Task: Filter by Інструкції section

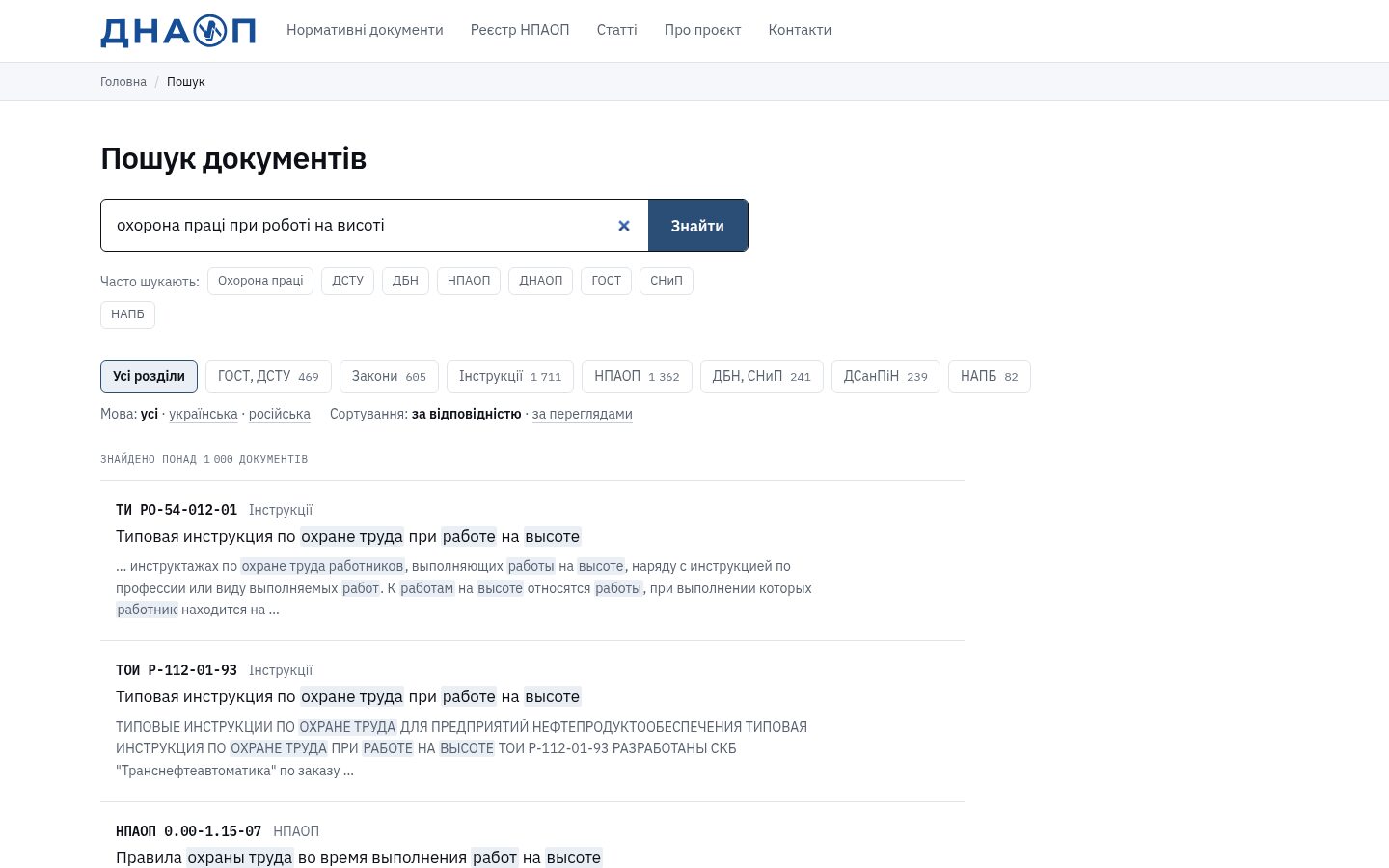Action: click(x=510, y=376)
